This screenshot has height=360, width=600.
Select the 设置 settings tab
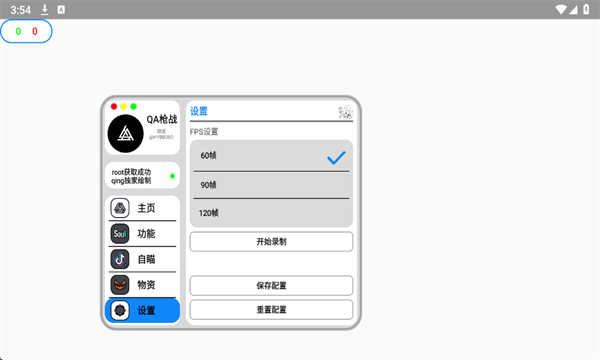(142, 310)
